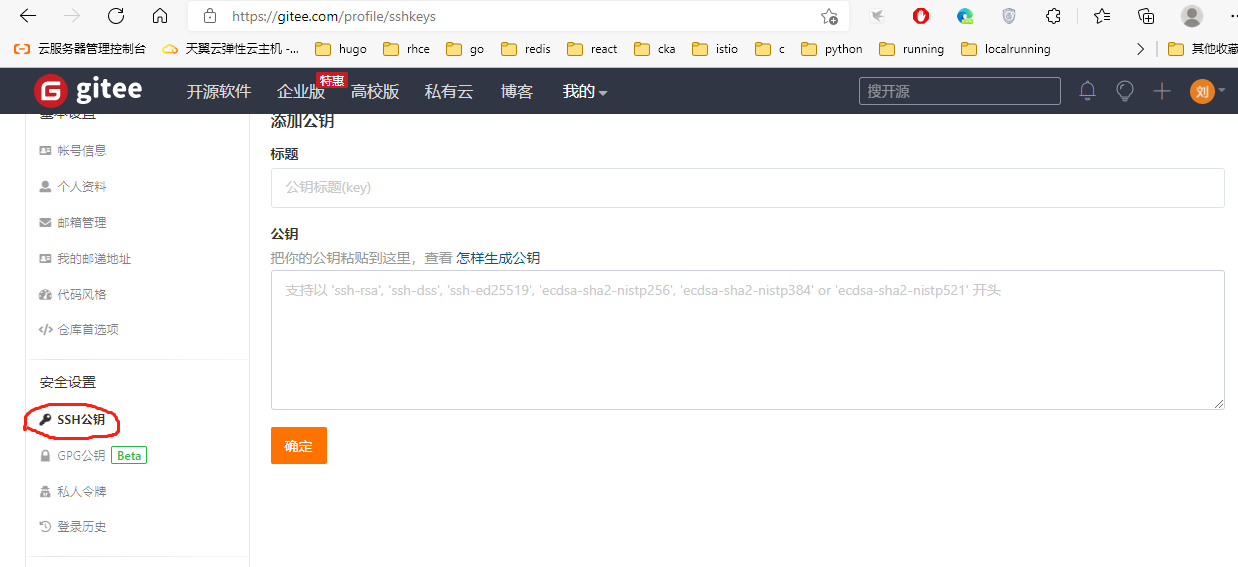Open the hugo bookmark folder

340,49
